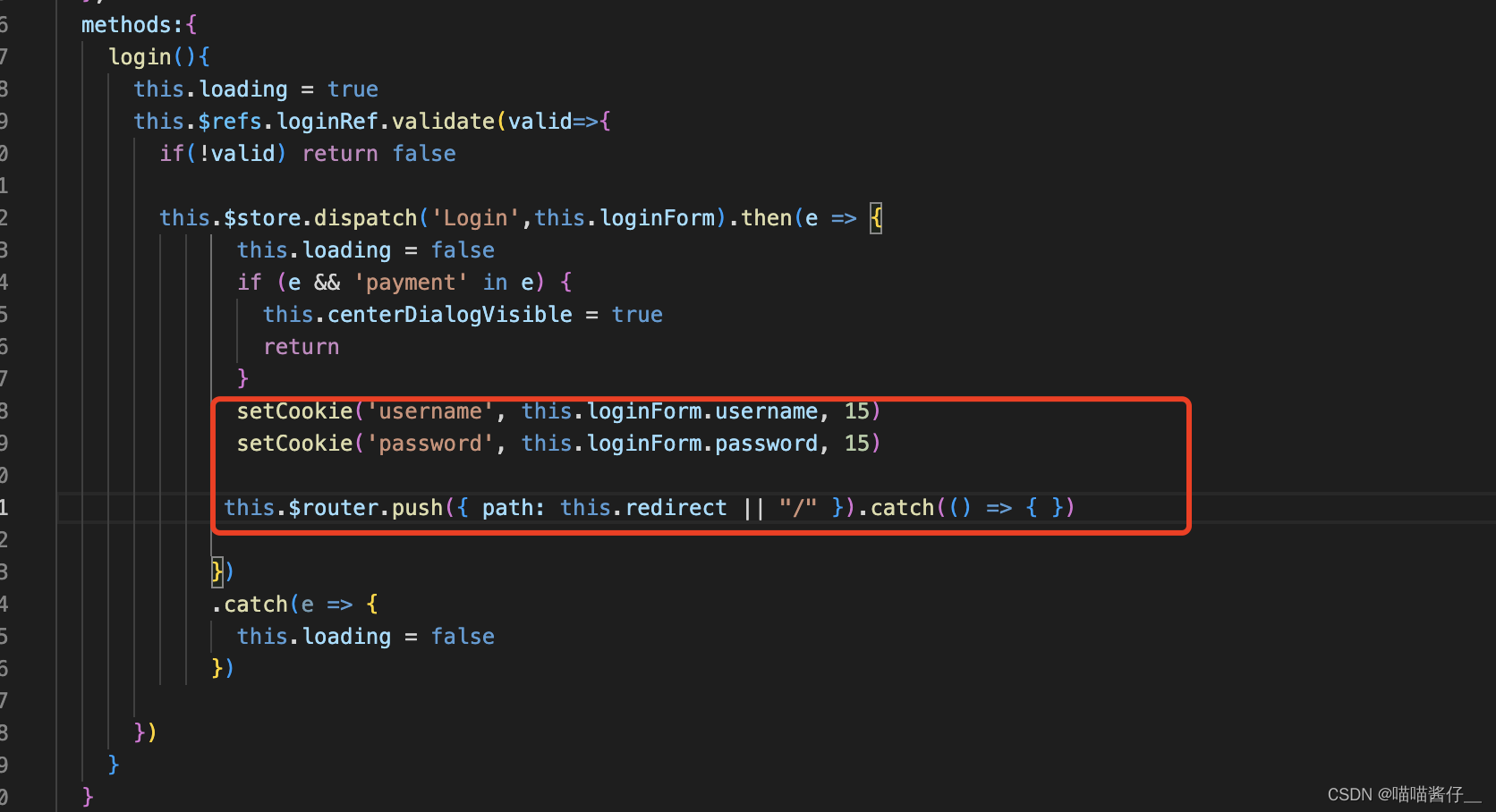Select the redirect property in router push
The image size is (1496, 812).
(676, 507)
